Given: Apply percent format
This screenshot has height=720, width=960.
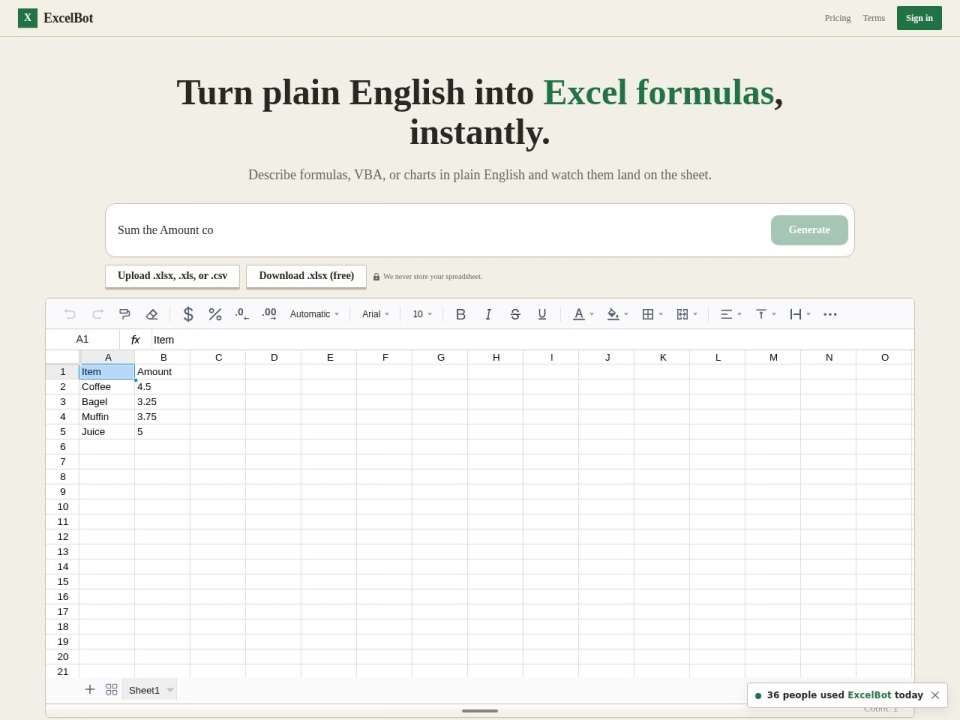Looking at the screenshot, I should click(215, 314).
